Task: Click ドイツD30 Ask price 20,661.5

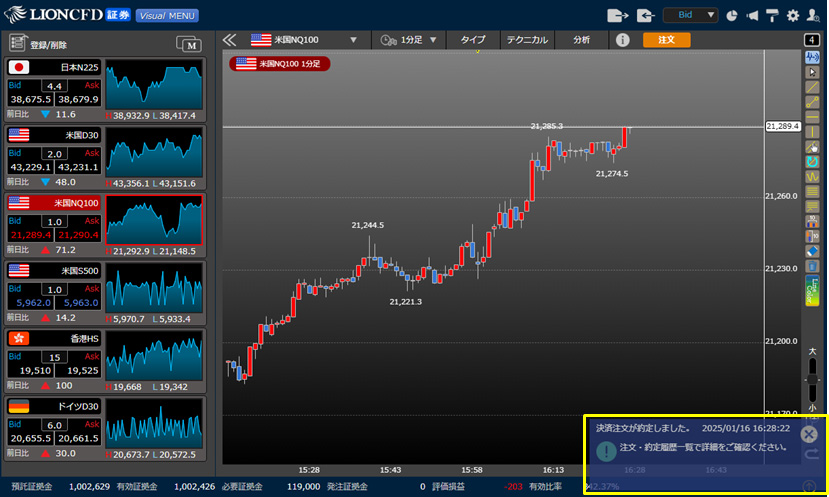Action: coord(78,438)
